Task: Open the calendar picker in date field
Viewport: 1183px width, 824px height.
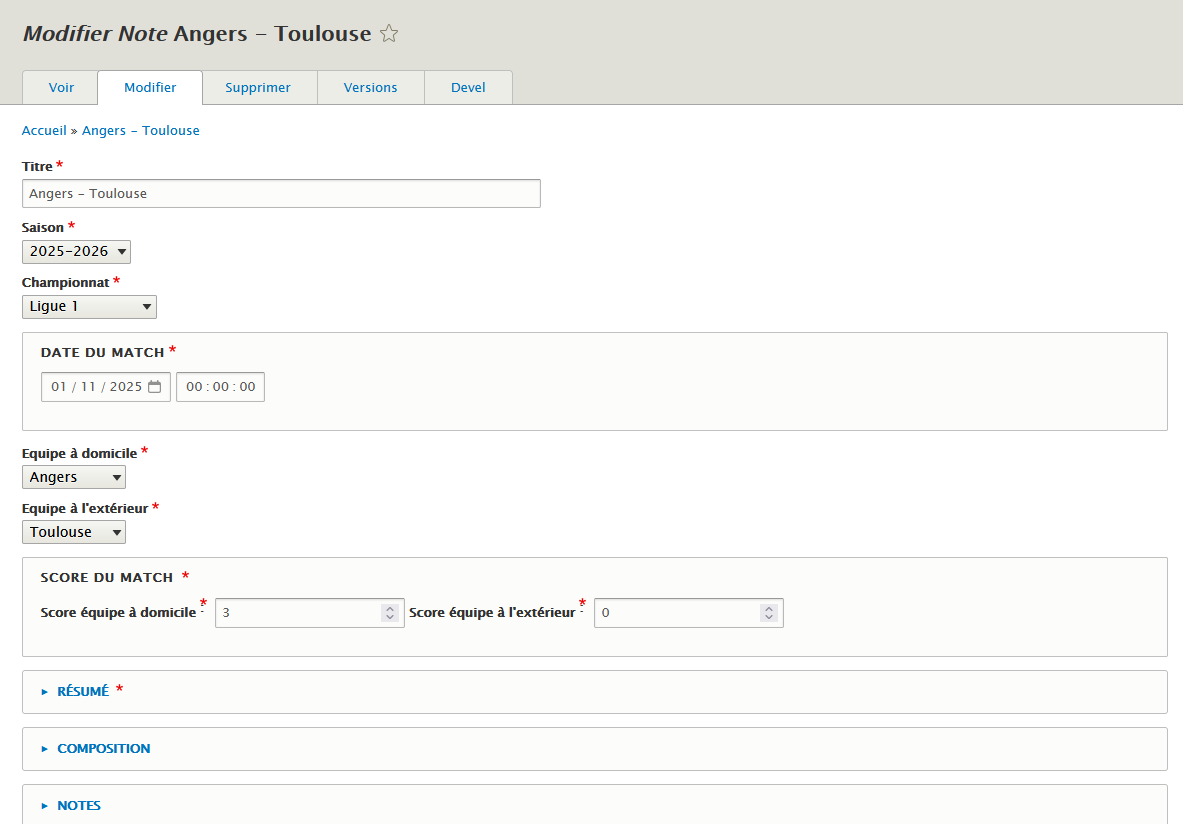Action: coord(155,387)
